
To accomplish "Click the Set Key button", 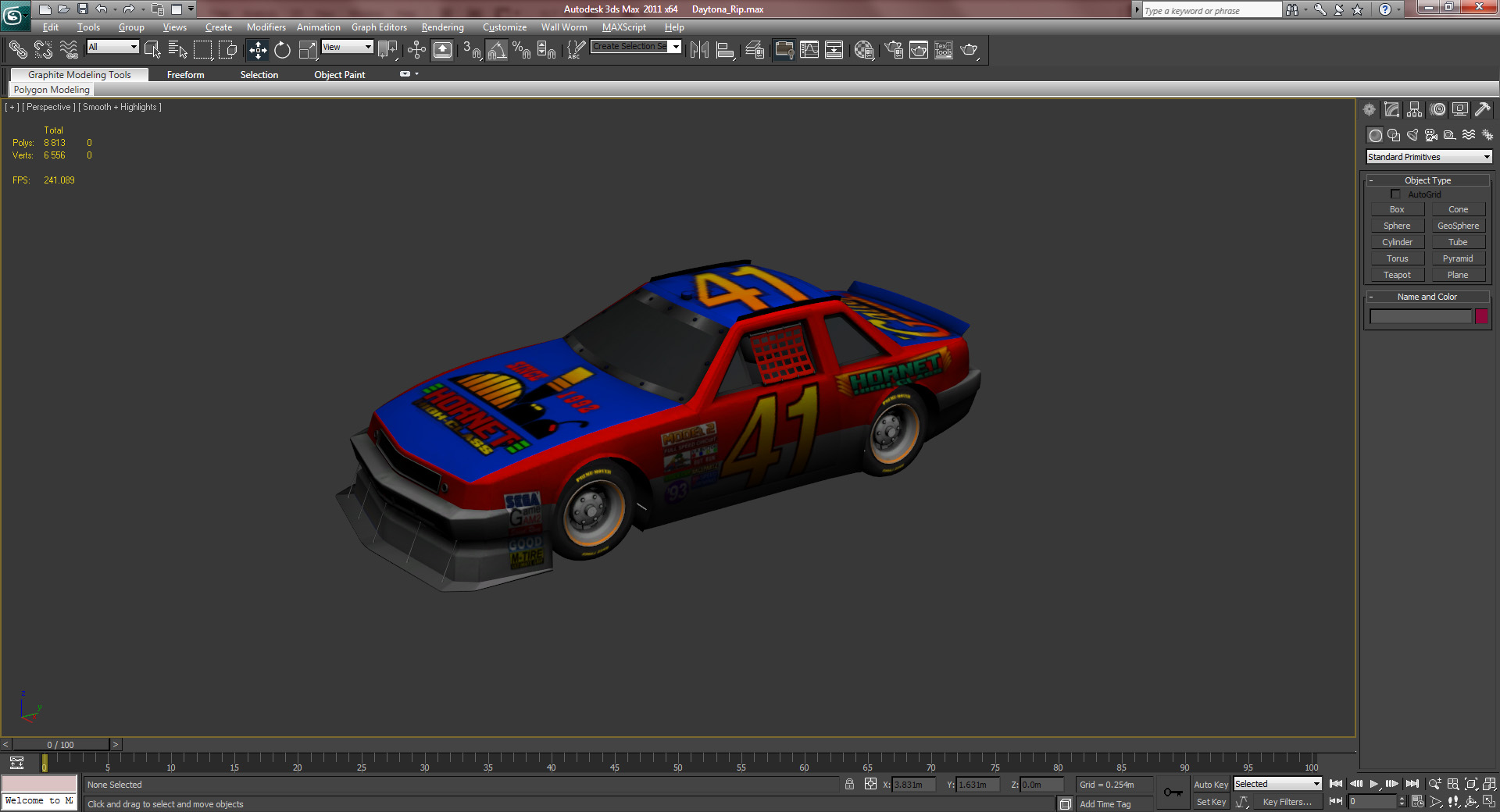I will coord(1211,802).
